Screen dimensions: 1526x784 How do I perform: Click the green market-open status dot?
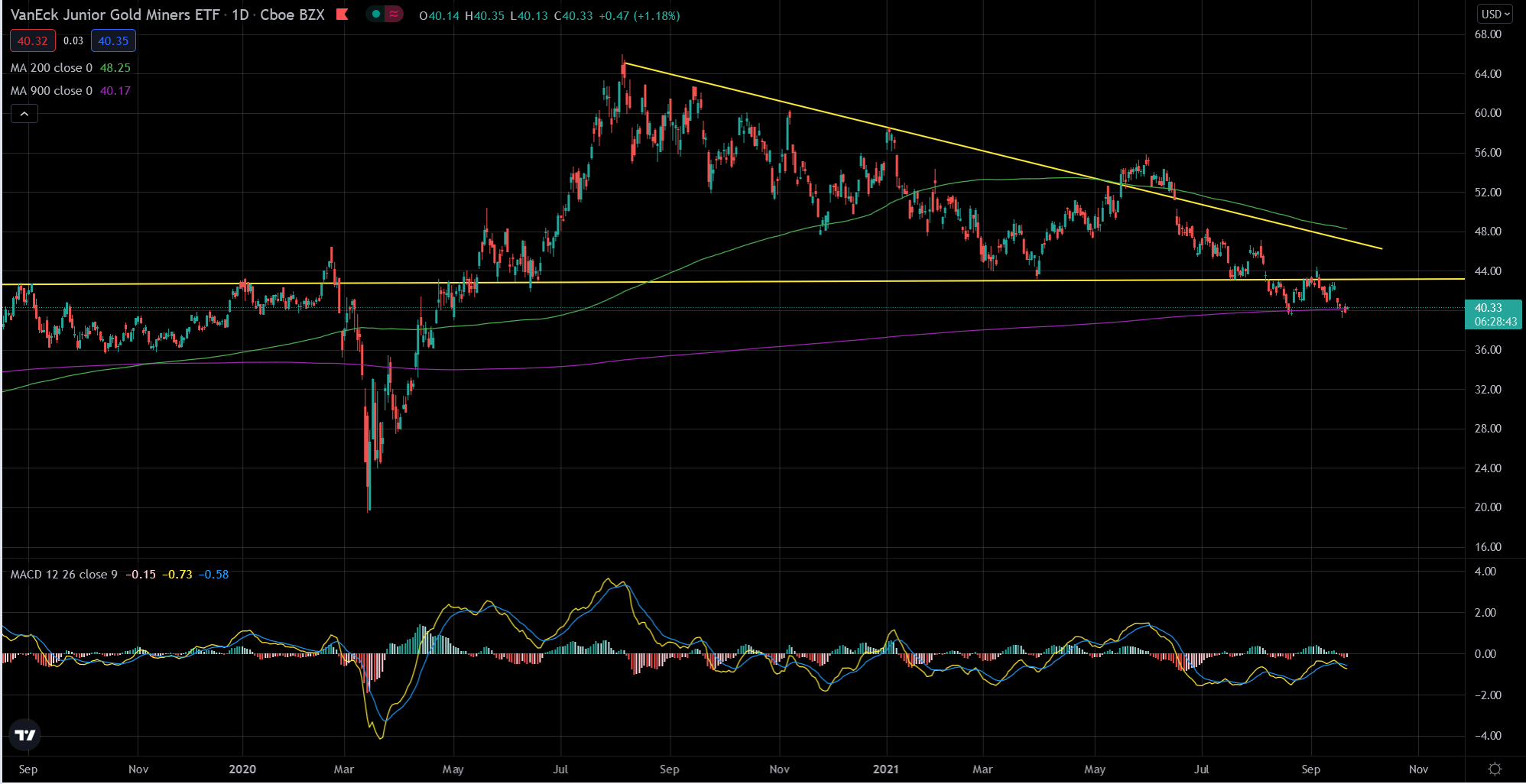click(375, 15)
